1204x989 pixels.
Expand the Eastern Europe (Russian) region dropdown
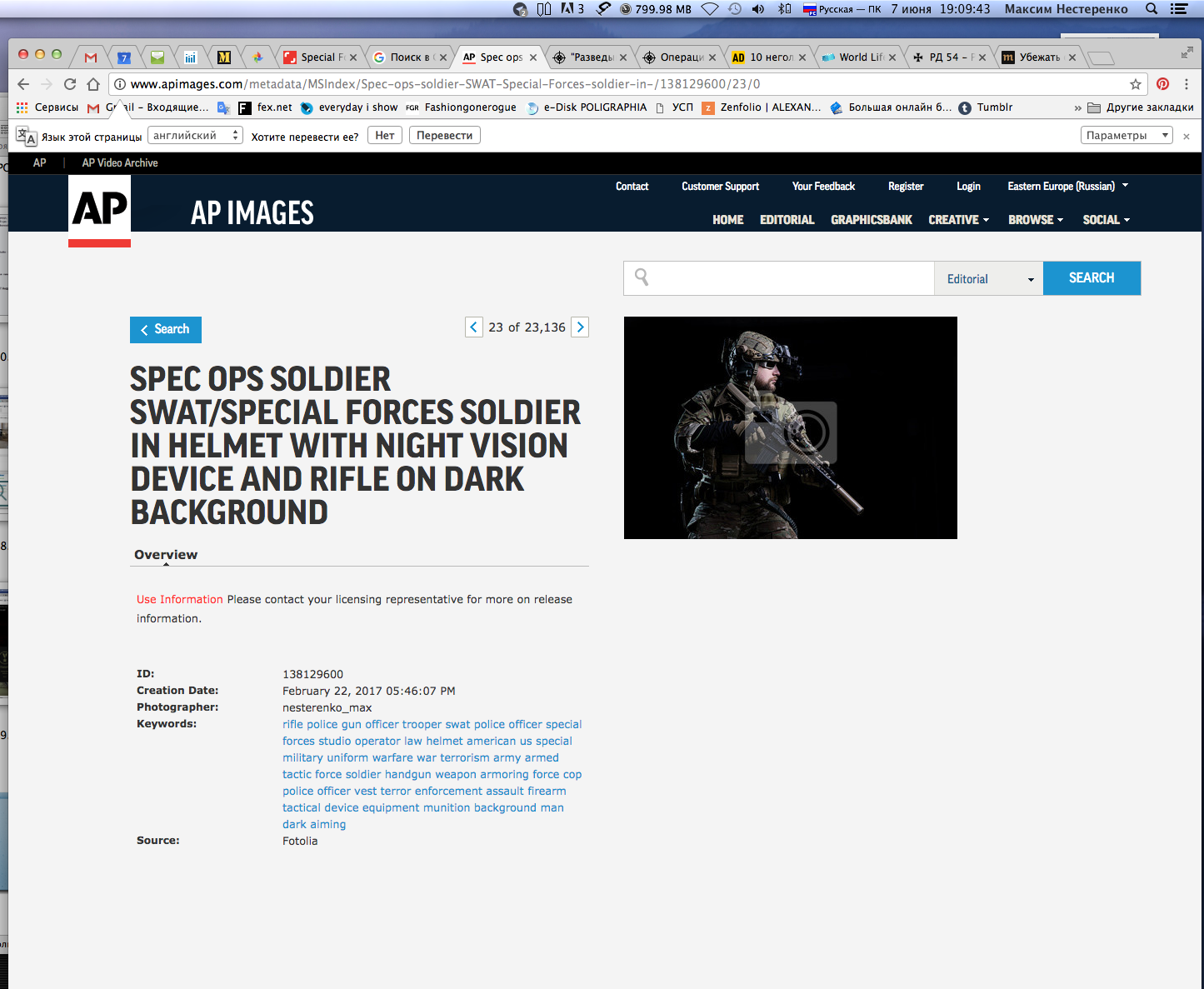1067,187
